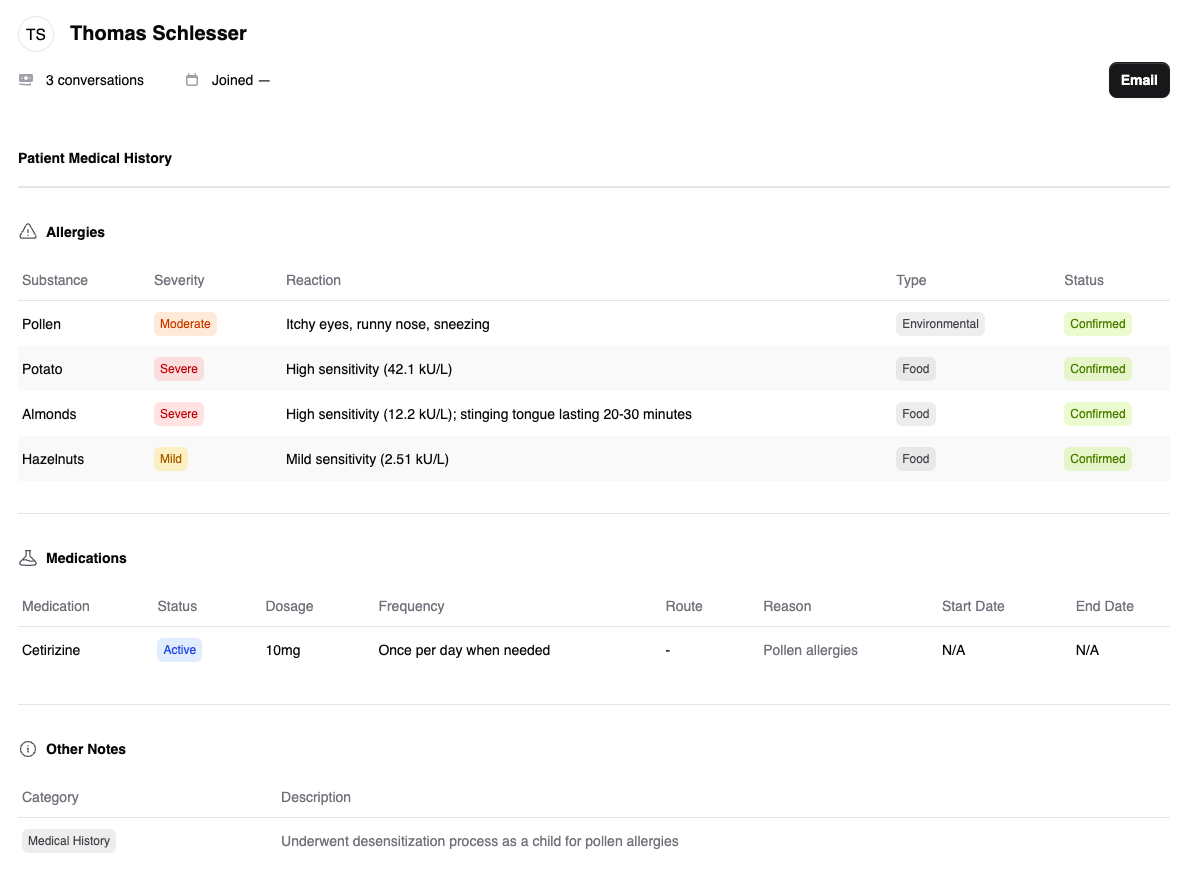
Task: Click the Start Date column header
Action: tap(973, 606)
